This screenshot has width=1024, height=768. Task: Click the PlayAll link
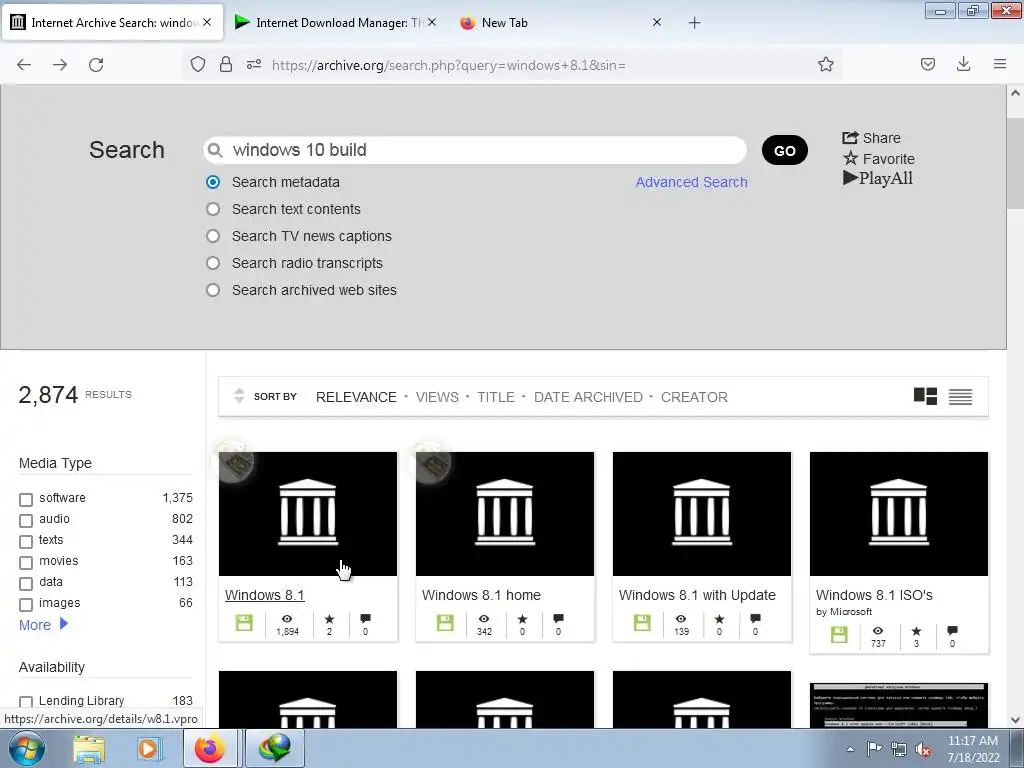coord(878,178)
